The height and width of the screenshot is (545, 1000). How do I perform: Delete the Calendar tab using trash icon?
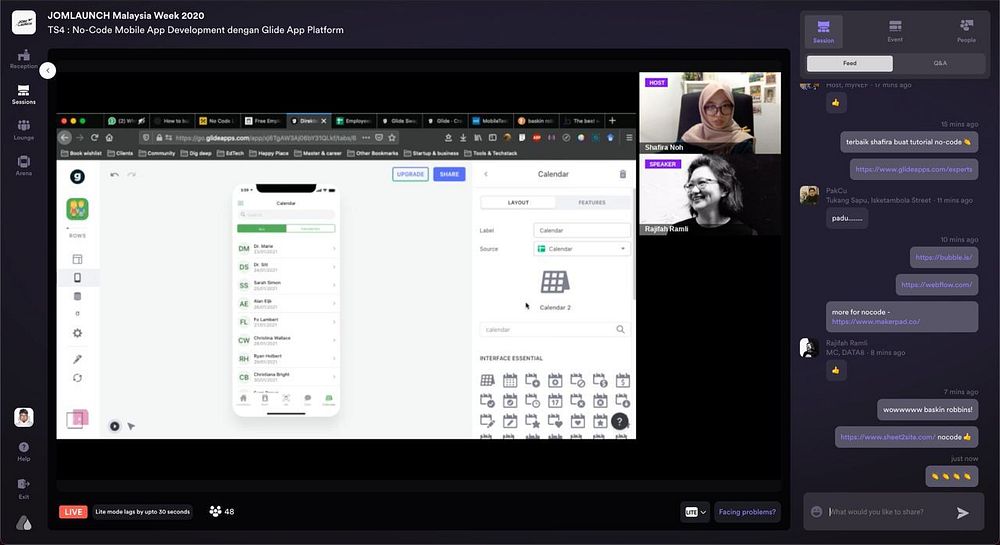click(x=622, y=174)
